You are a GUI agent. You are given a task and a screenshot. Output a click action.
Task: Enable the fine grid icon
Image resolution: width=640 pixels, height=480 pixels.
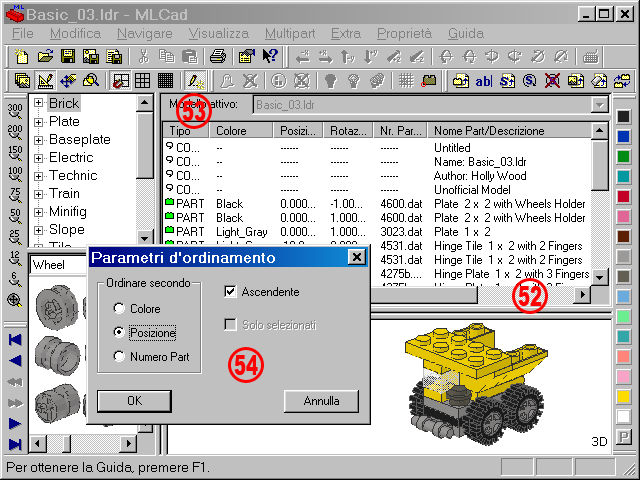165,80
